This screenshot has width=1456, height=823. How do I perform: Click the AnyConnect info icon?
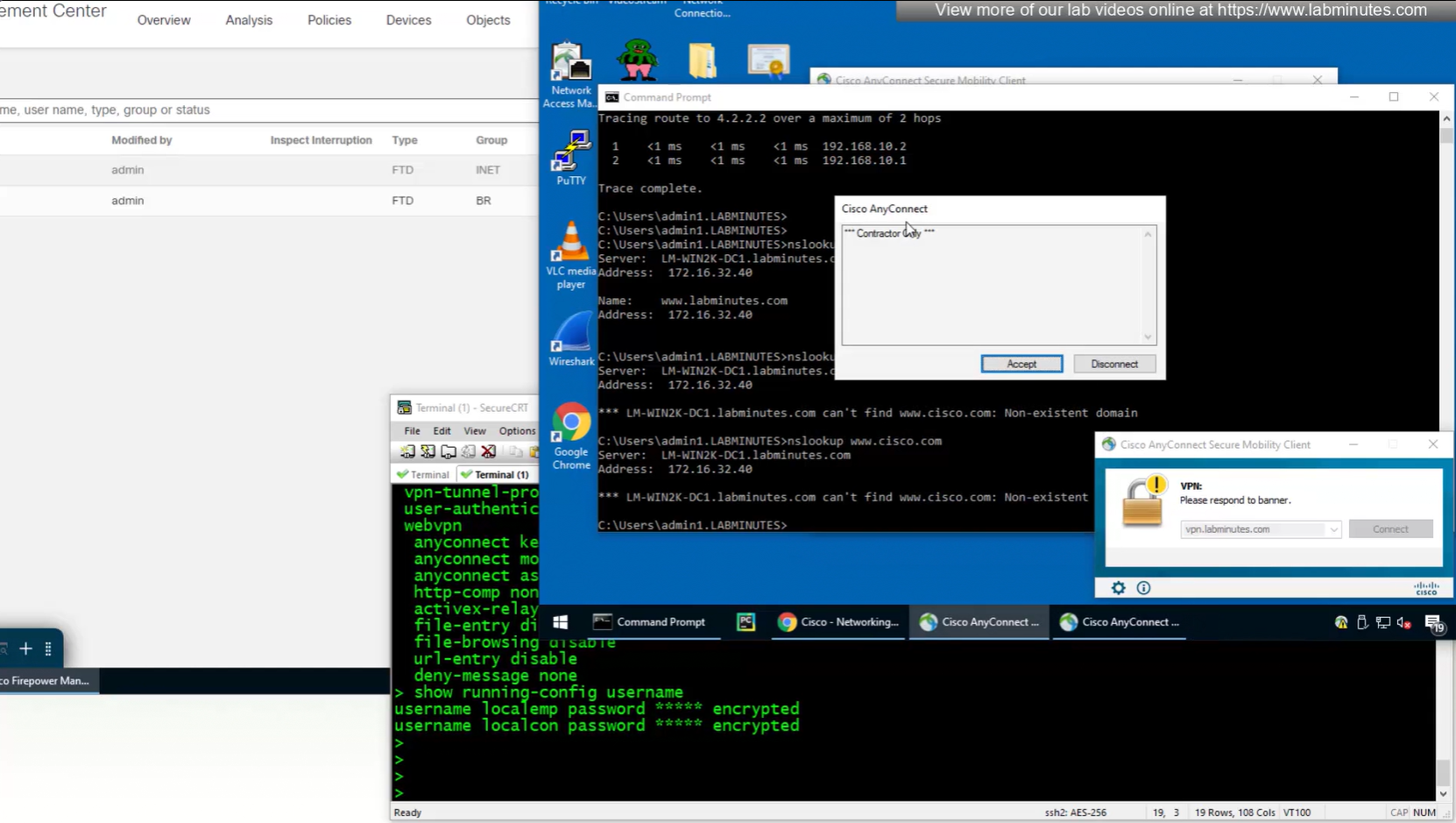1143,588
